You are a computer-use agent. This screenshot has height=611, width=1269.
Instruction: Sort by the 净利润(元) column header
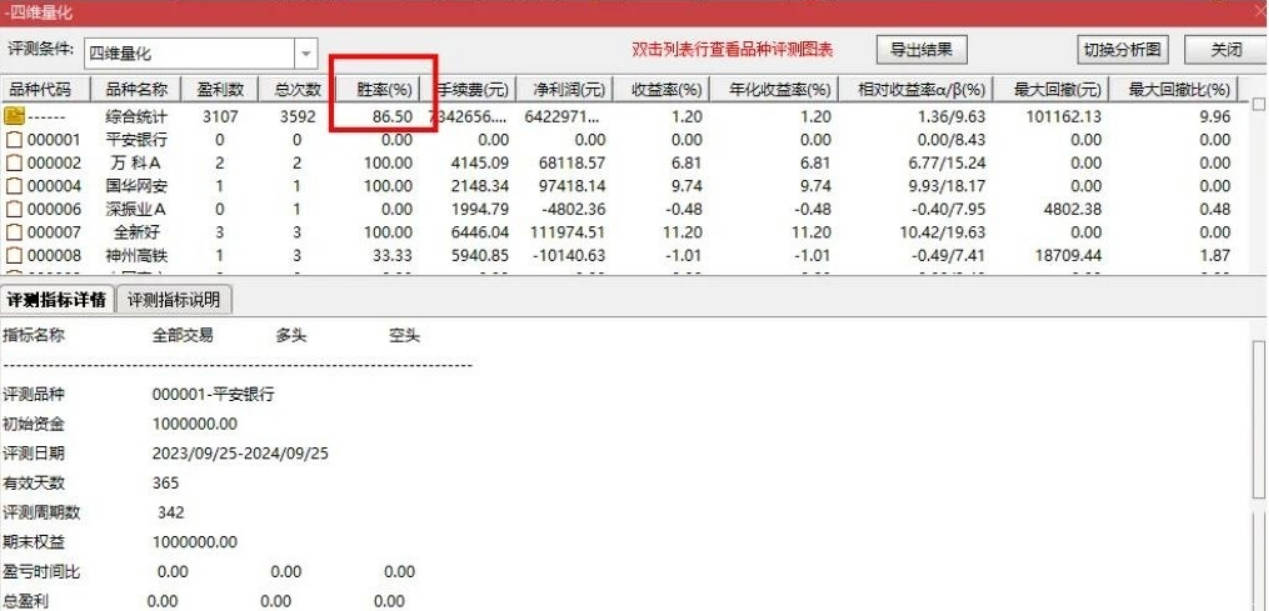(x=569, y=90)
